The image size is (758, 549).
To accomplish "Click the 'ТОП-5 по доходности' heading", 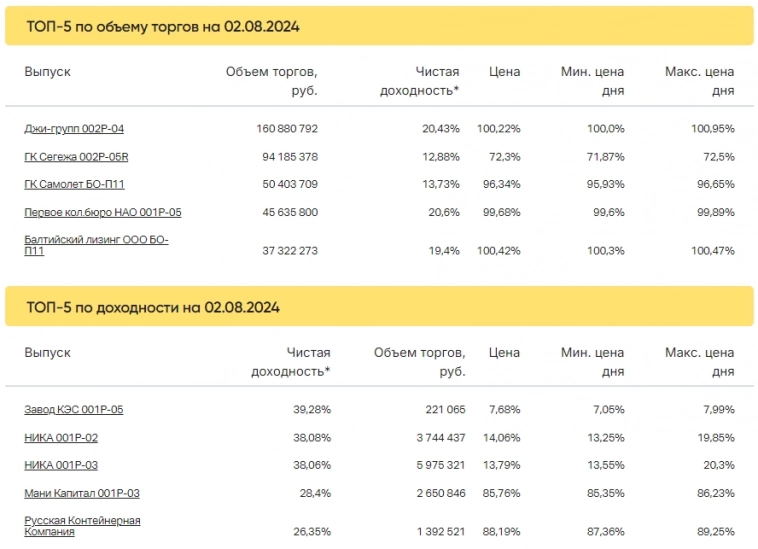I will [x=153, y=307].
